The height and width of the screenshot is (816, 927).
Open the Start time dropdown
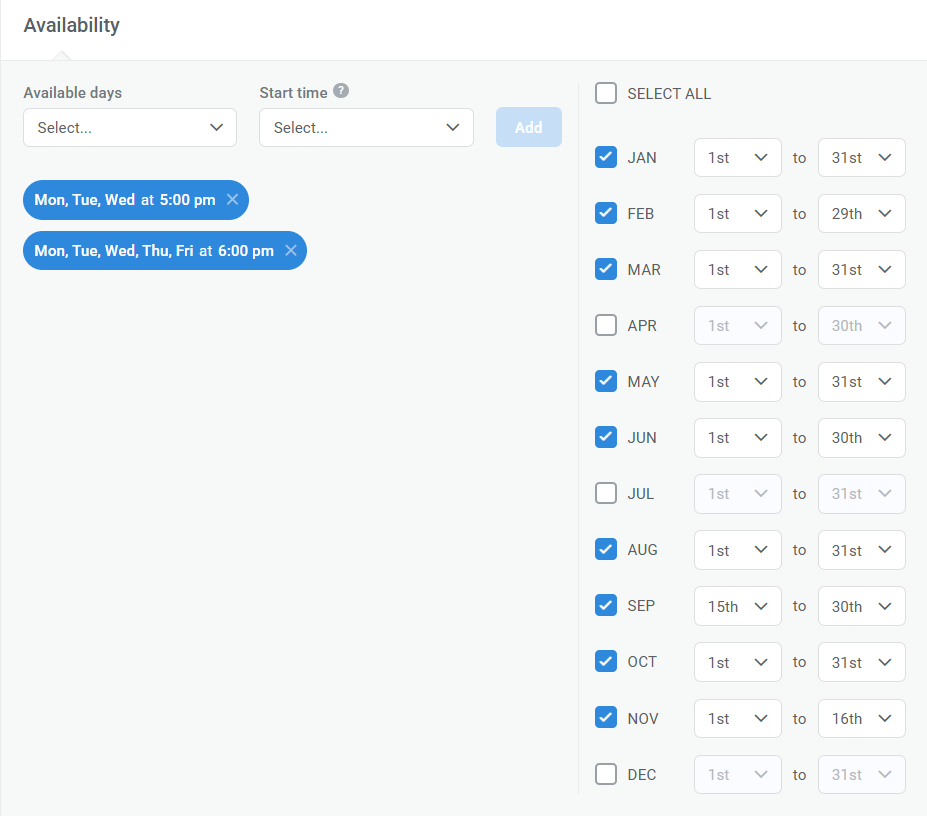pos(366,127)
